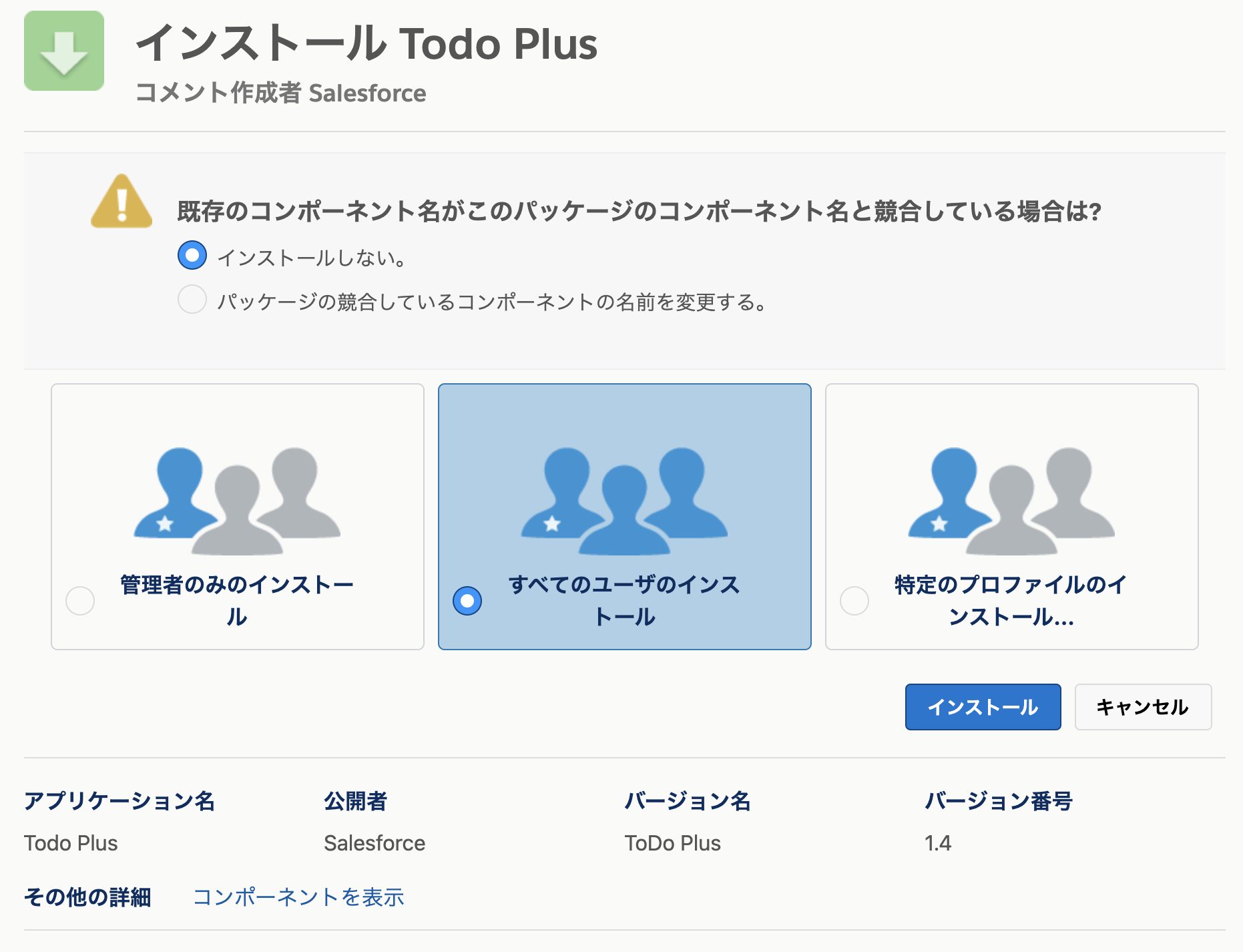This screenshot has width=1243, height=952.
Task: Click the インストール Todo Plus heading
Action: (x=366, y=43)
